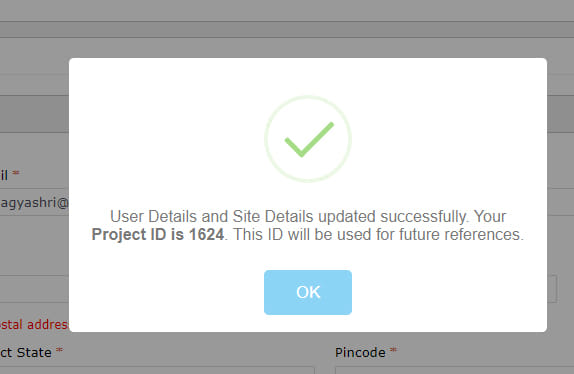Select the input box right of the OK button
This screenshot has height=374, width=574.
coord(552,289)
